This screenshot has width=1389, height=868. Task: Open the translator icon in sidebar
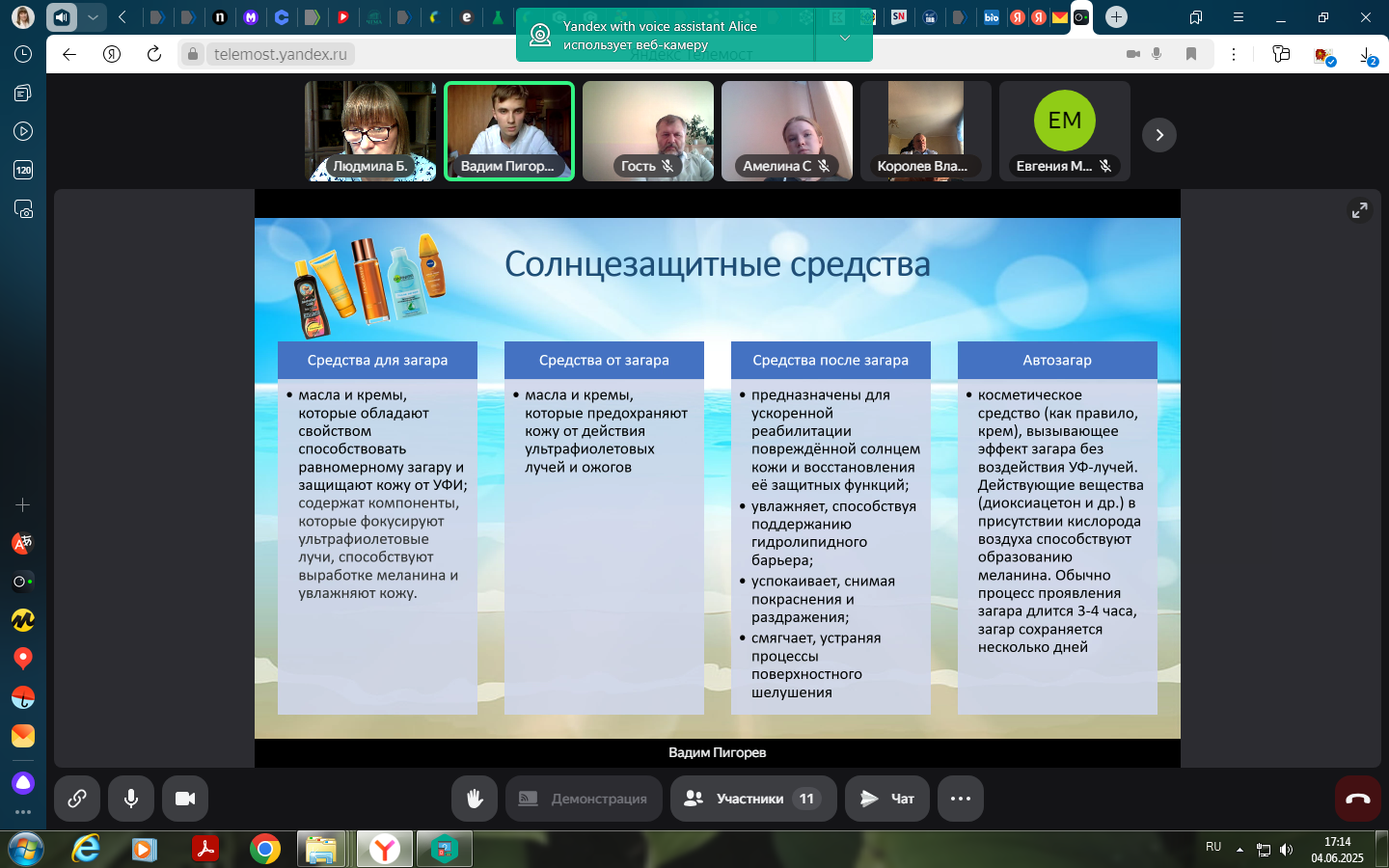tap(23, 543)
